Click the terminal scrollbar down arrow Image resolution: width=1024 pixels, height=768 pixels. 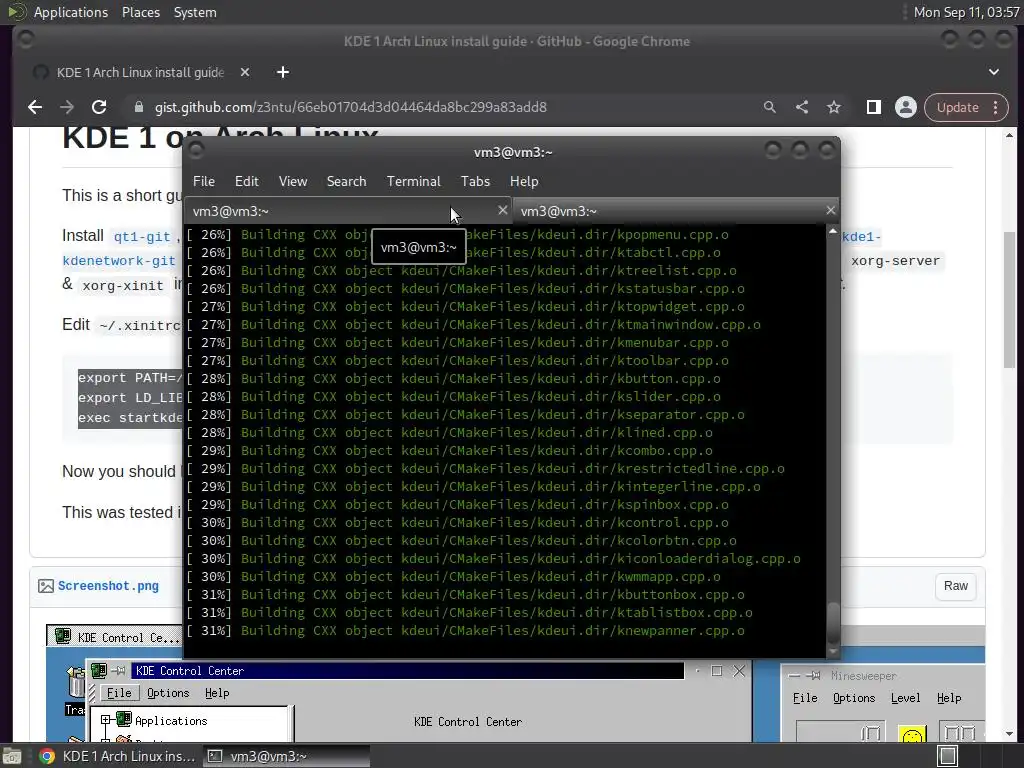(x=833, y=652)
